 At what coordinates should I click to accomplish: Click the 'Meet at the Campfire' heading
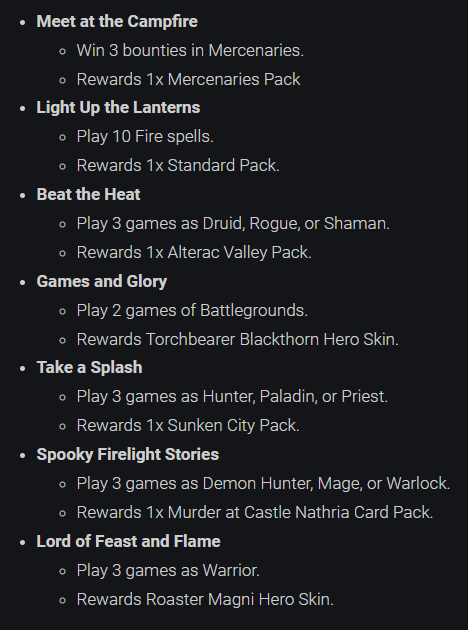point(117,21)
